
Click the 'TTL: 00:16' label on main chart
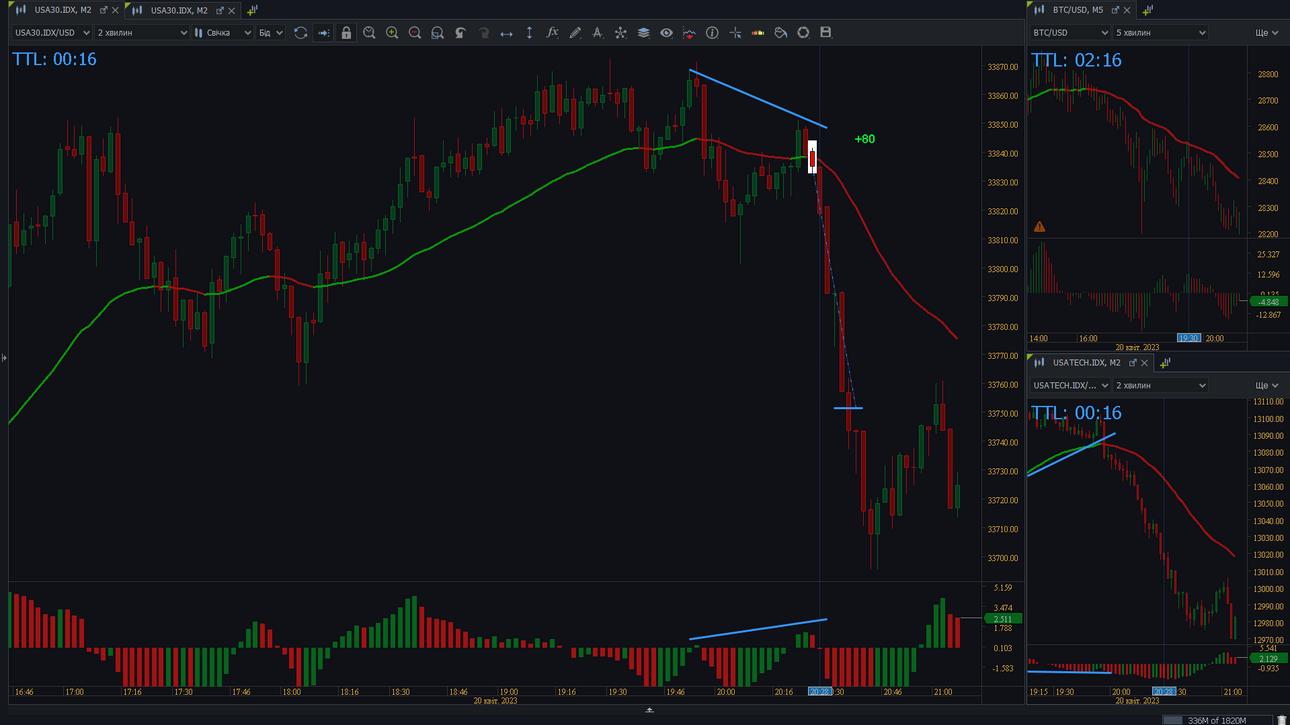click(x=55, y=59)
